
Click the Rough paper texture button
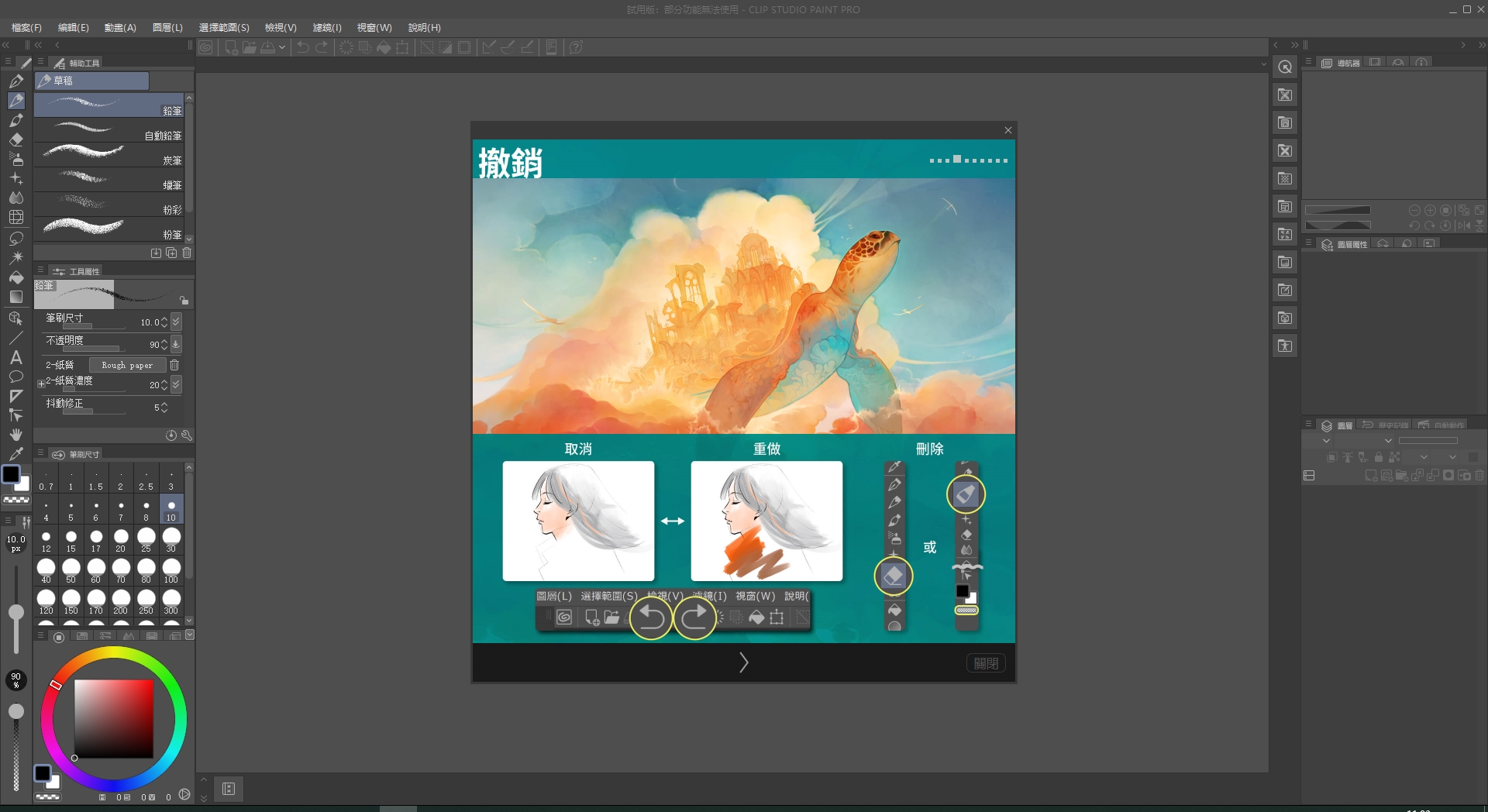tap(127, 365)
